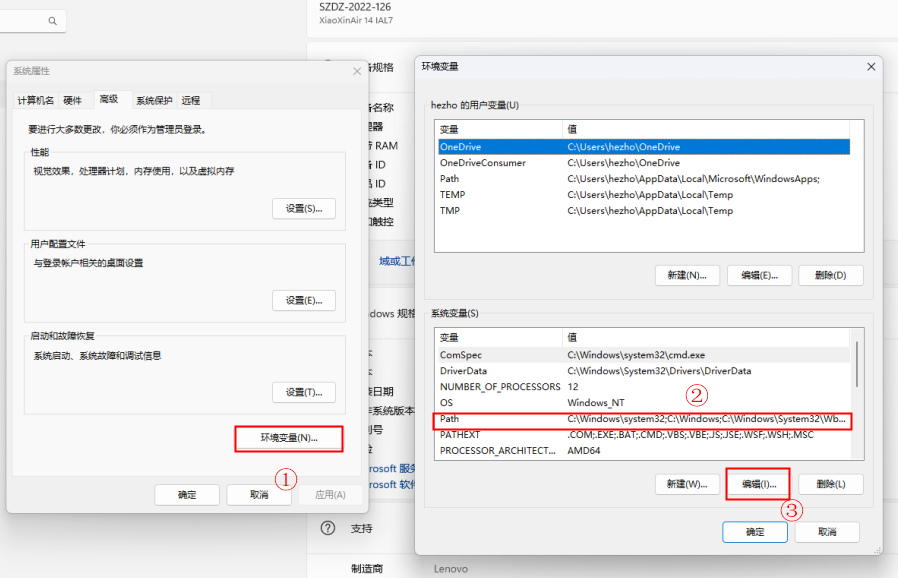Click the help question-mark icon beside 支持
The height and width of the screenshot is (578, 898).
(x=328, y=528)
